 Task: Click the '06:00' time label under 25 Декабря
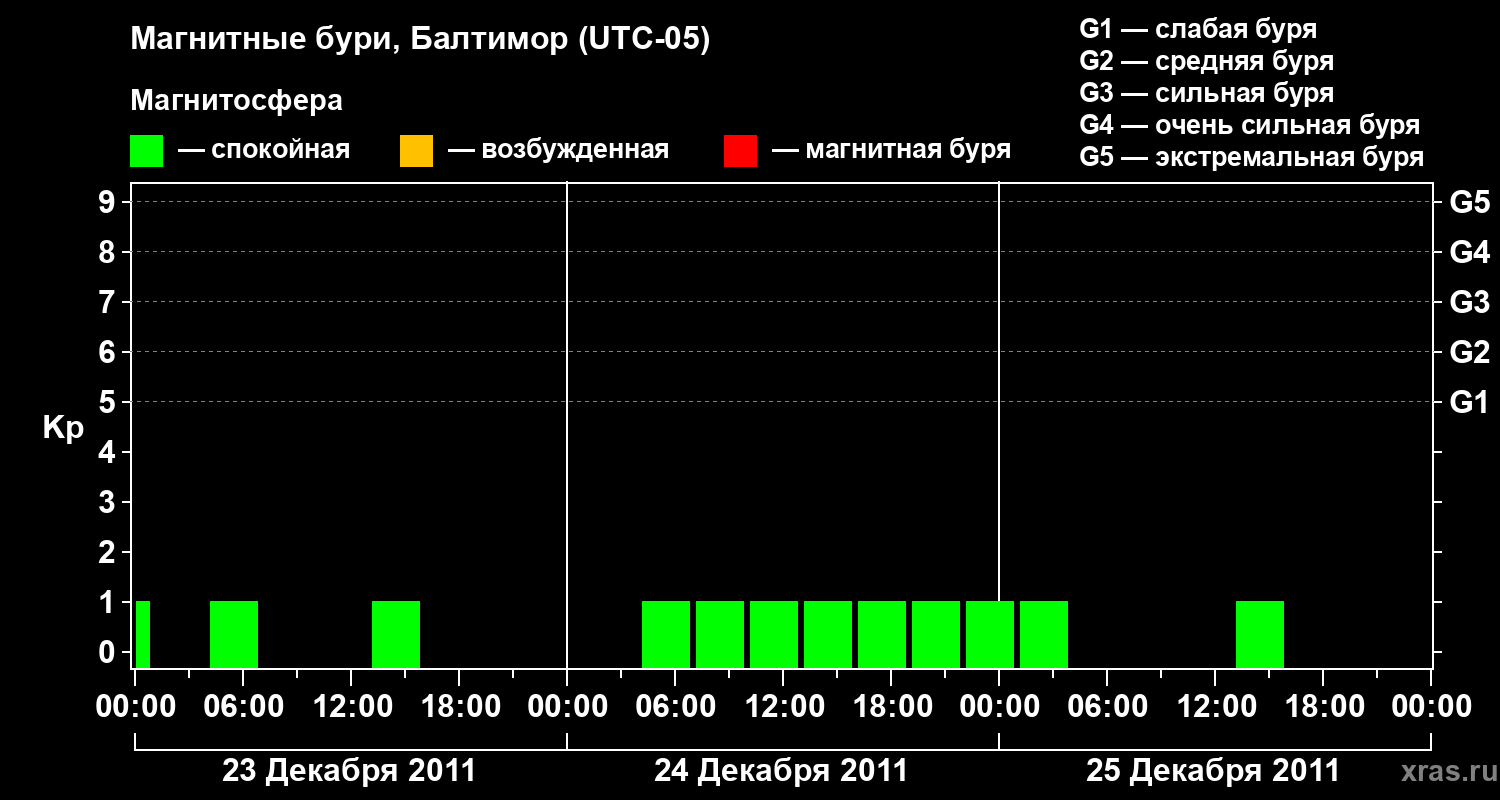click(1107, 707)
